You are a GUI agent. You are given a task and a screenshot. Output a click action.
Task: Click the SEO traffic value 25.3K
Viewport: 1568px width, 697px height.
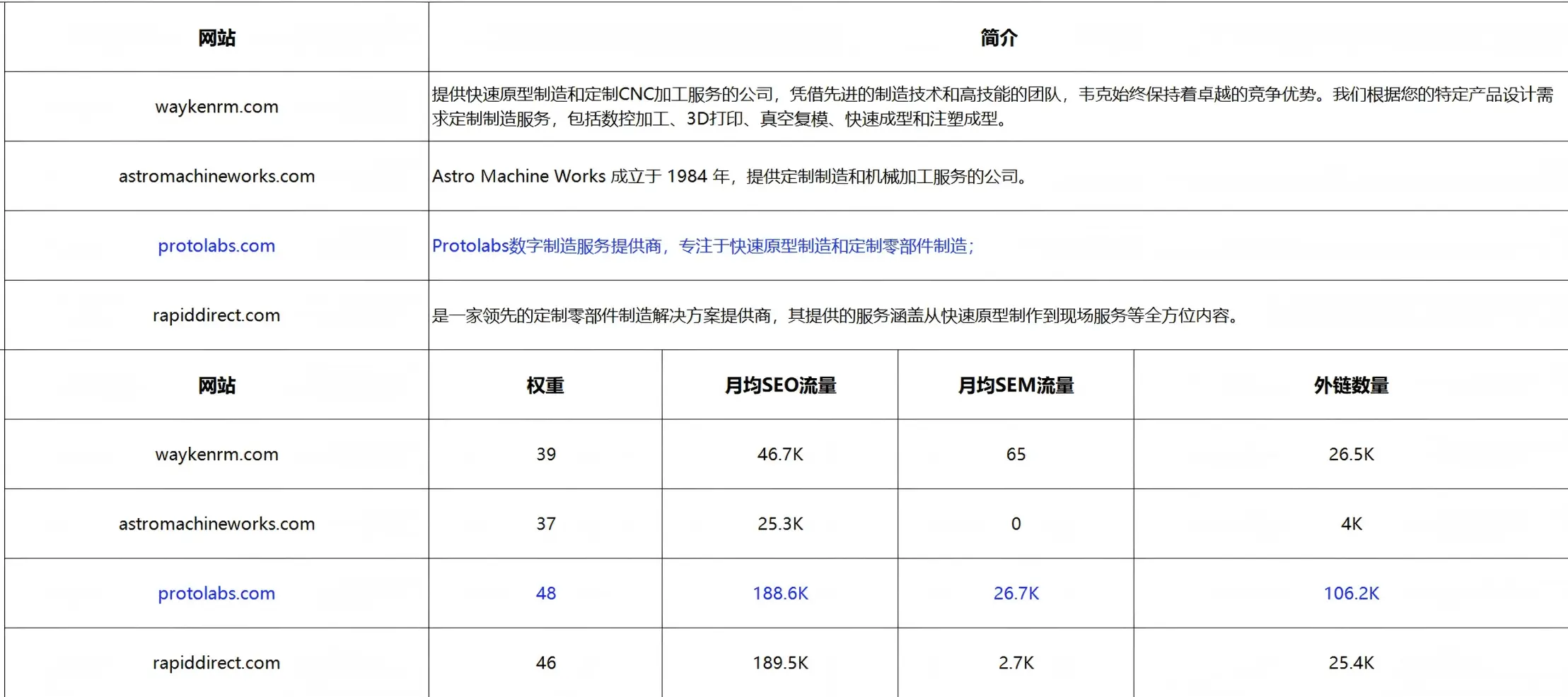[x=780, y=524]
